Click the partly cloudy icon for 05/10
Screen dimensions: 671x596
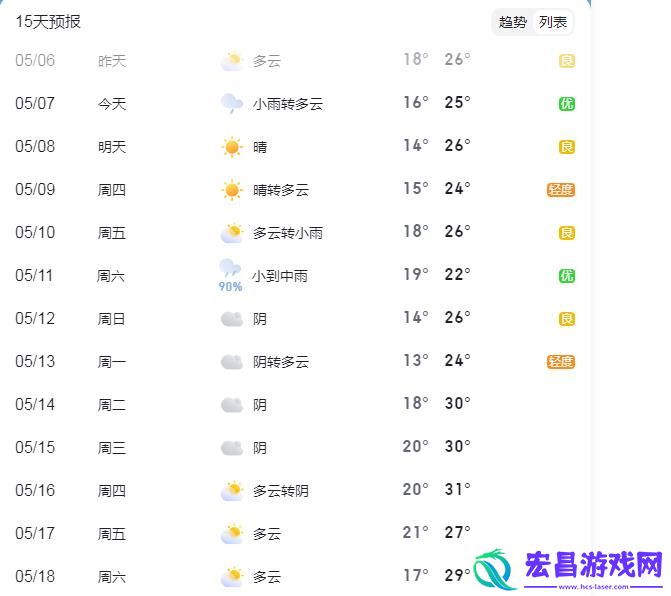click(232, 233)
